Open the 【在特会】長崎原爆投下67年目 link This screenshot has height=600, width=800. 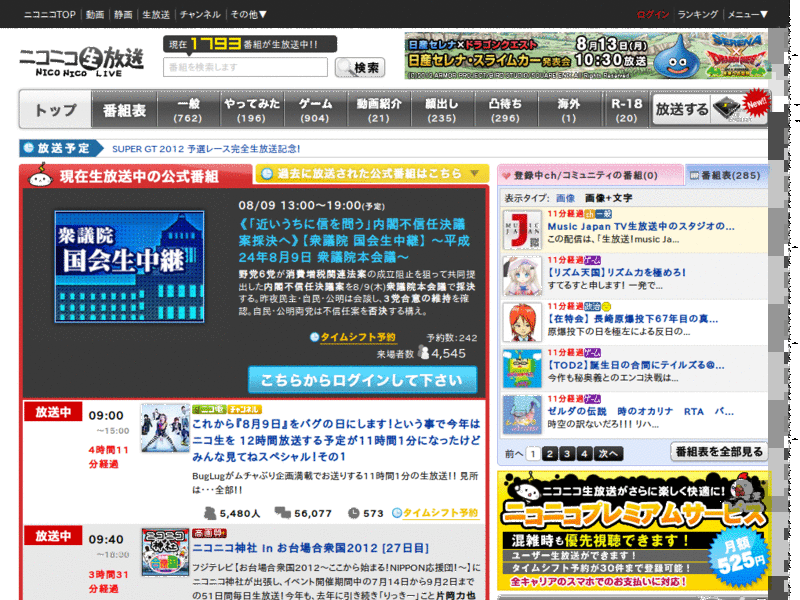tap(633, 319)
